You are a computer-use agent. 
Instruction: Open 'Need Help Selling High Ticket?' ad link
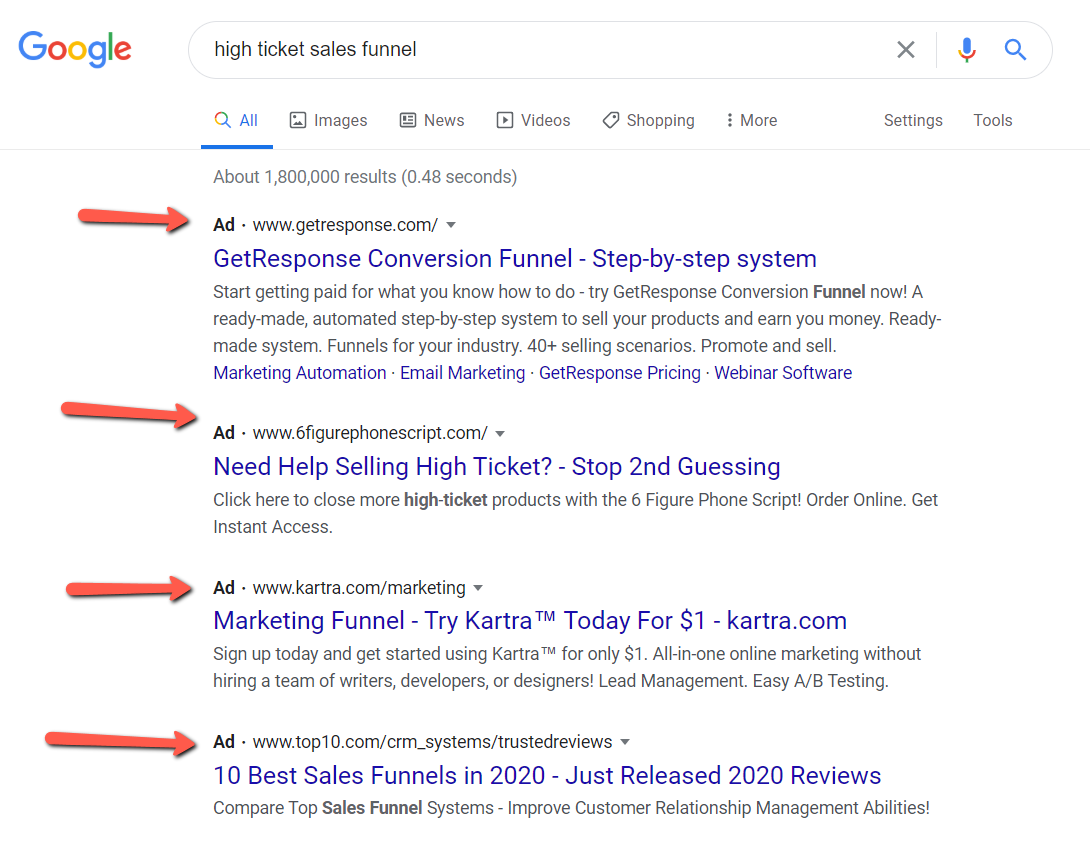pyautogui.click(x=496, y=467)
